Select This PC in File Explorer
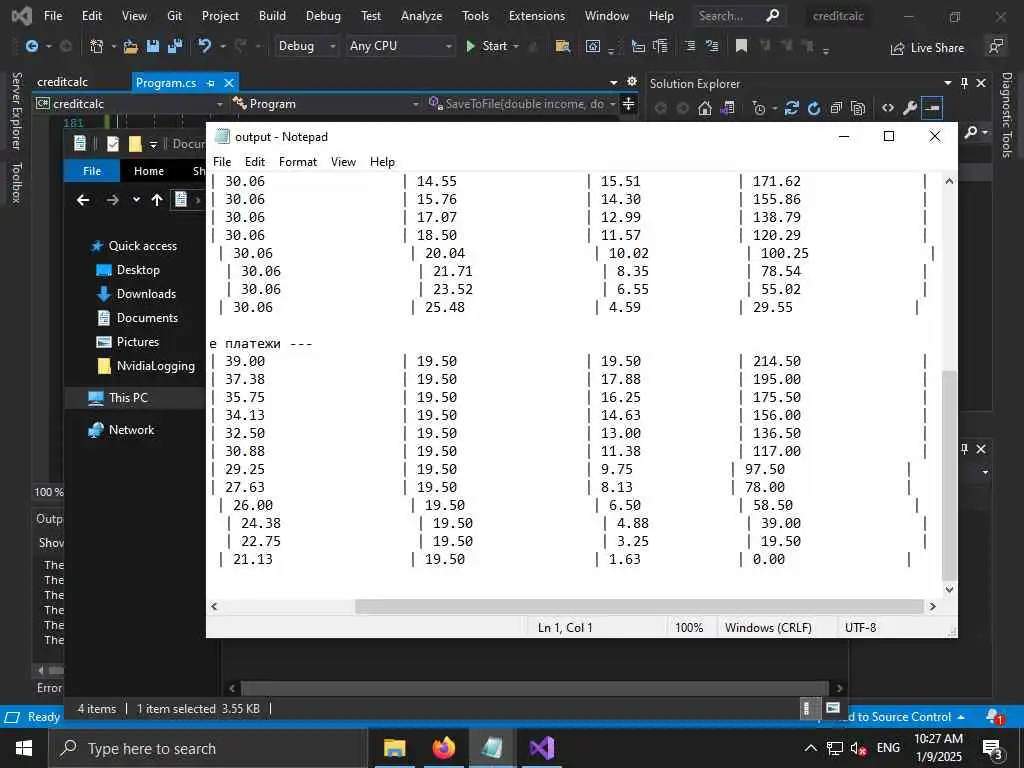Screen dimensions: 1024x768 (x=128, y=397)
